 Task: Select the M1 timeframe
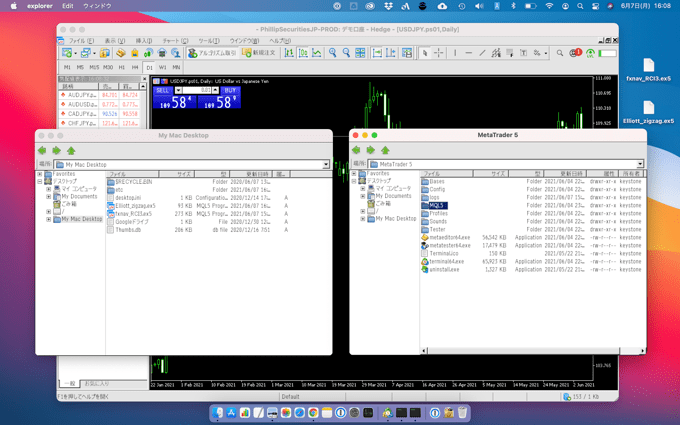tap(67, 67)
